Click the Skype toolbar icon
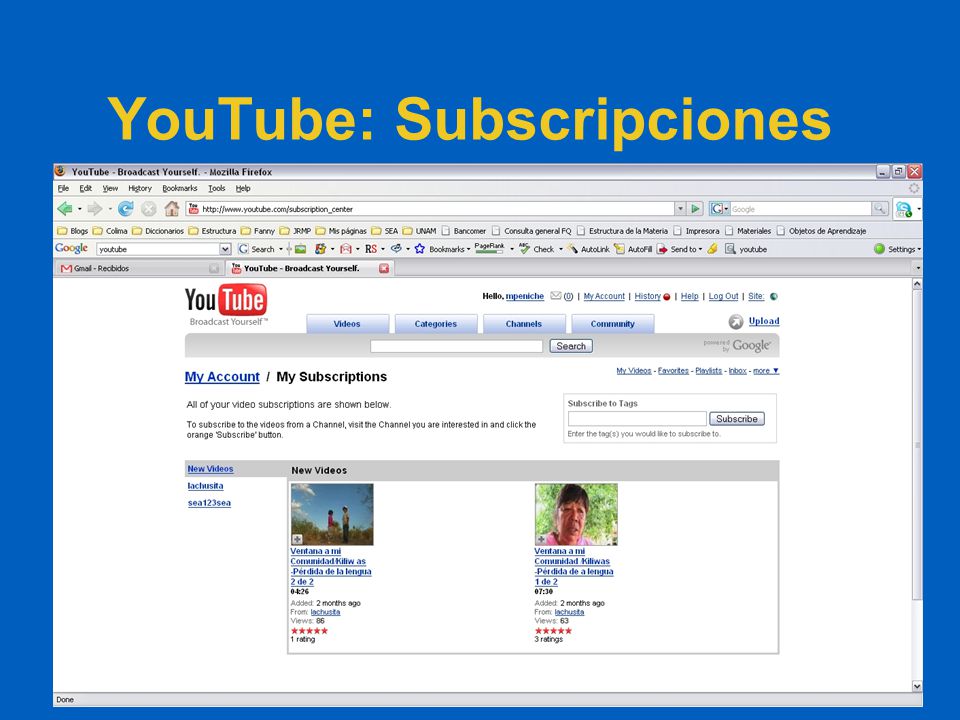This screenshot has width=960, height=720. 904,209
